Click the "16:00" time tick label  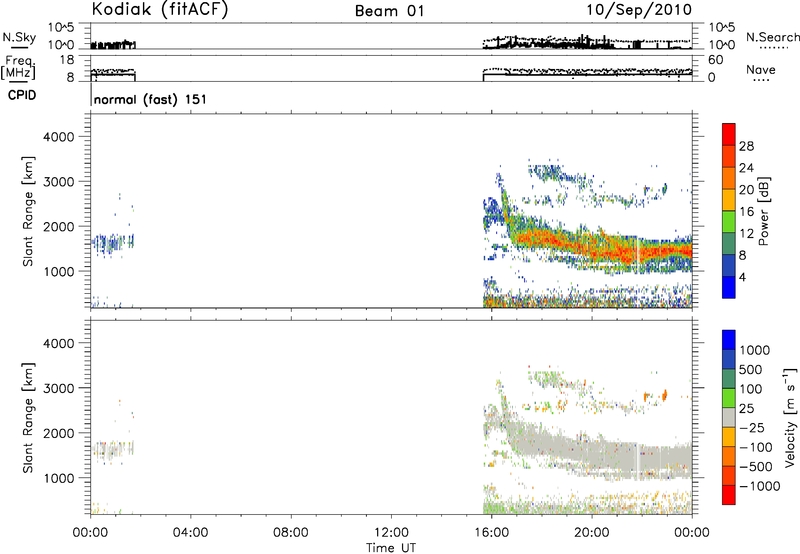coord(491,533)
